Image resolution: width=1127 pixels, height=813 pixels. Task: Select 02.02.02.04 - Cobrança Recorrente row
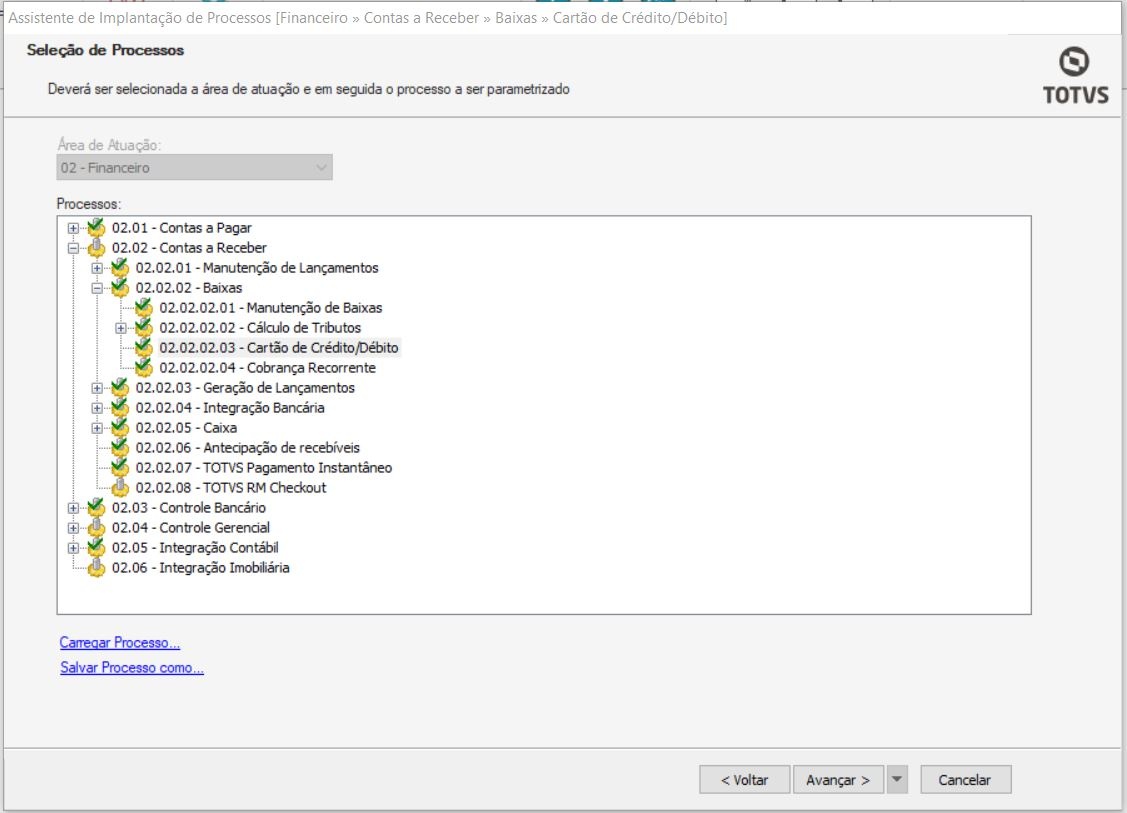(267, 368)
